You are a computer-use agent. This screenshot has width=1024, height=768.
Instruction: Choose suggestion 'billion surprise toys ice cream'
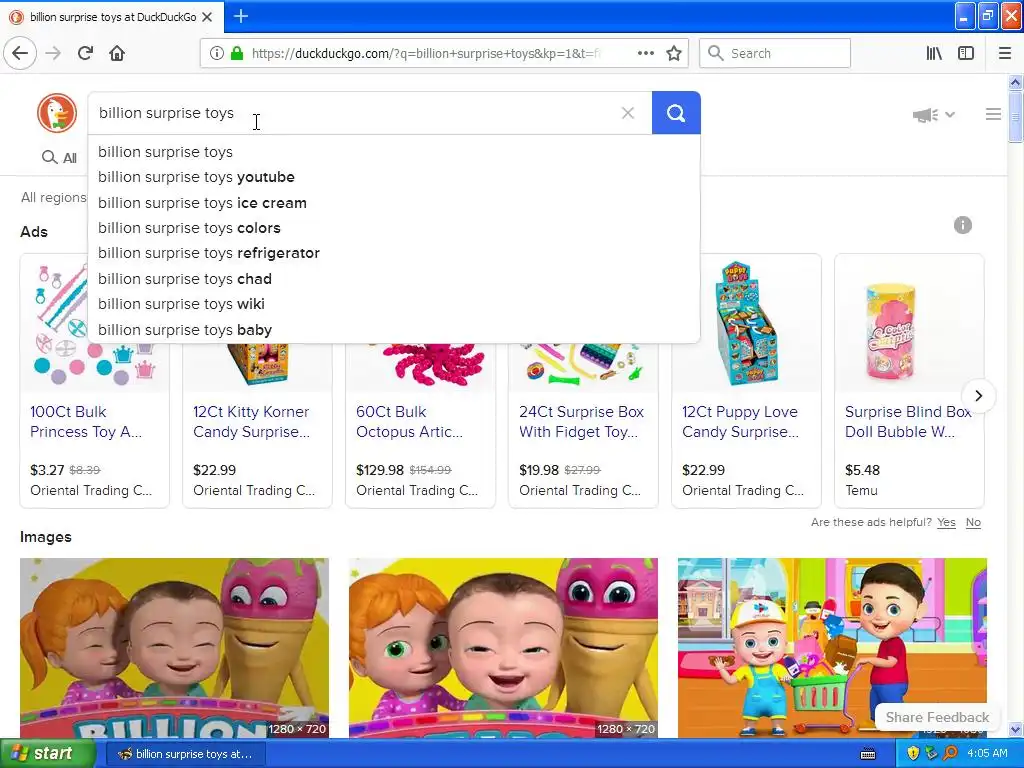[x=394, y=202]
